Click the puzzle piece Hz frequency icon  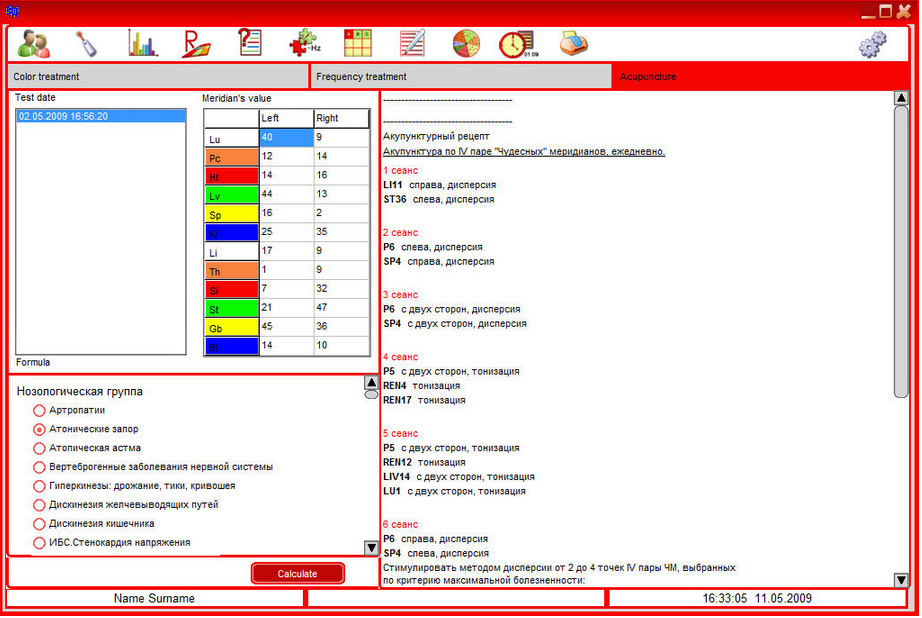(304, 43)
